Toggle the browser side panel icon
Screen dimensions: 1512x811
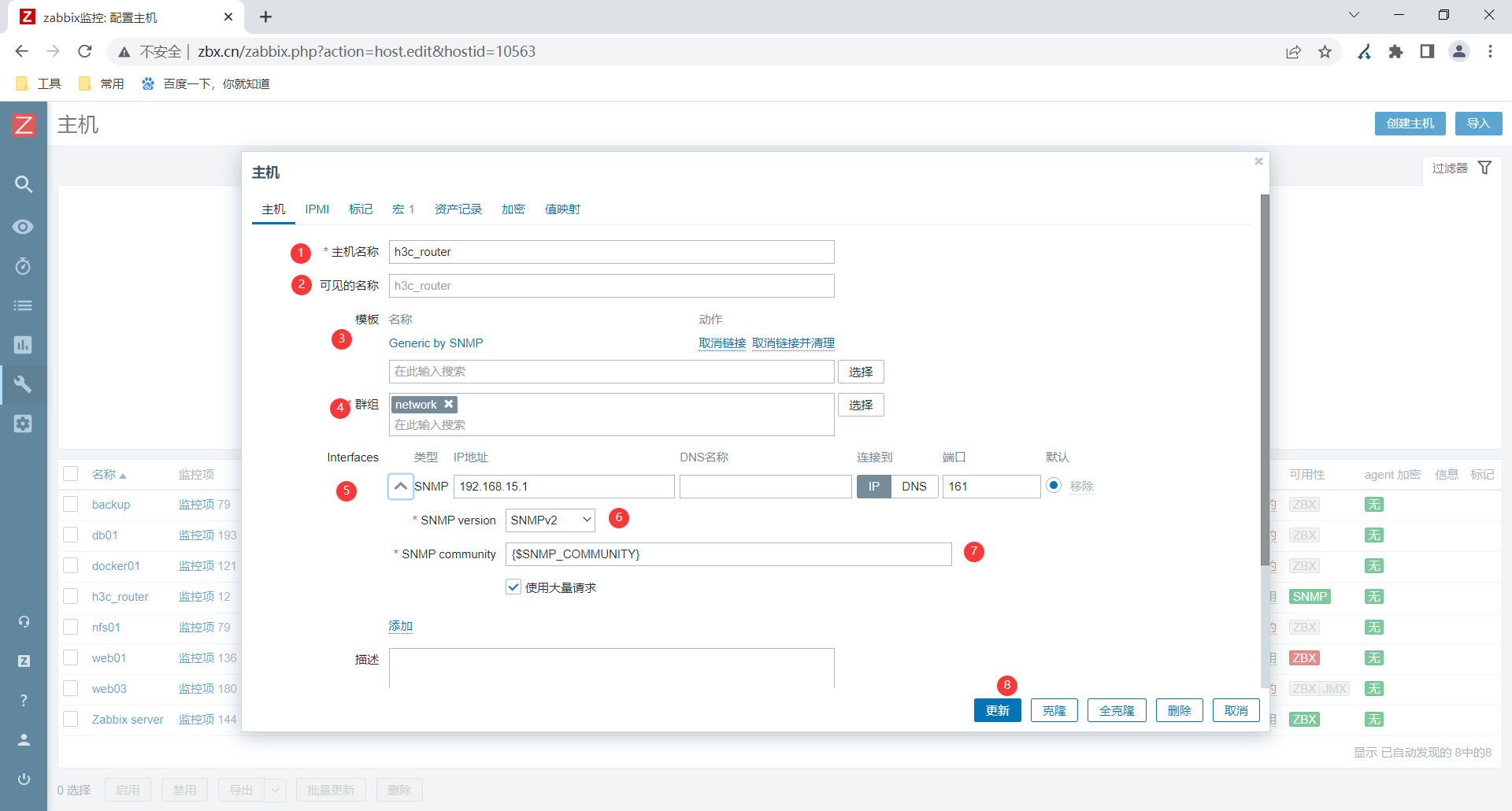(x=1427, y=52)
